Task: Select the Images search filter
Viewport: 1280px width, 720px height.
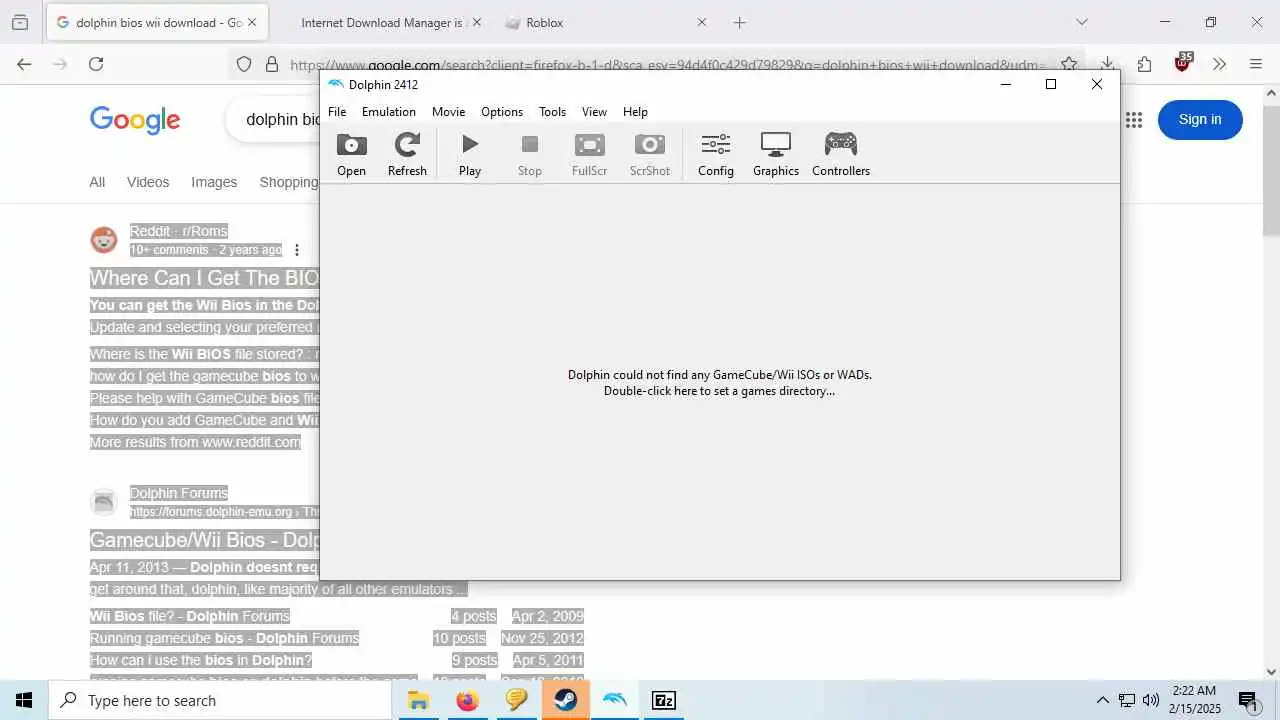Action: 214,182
